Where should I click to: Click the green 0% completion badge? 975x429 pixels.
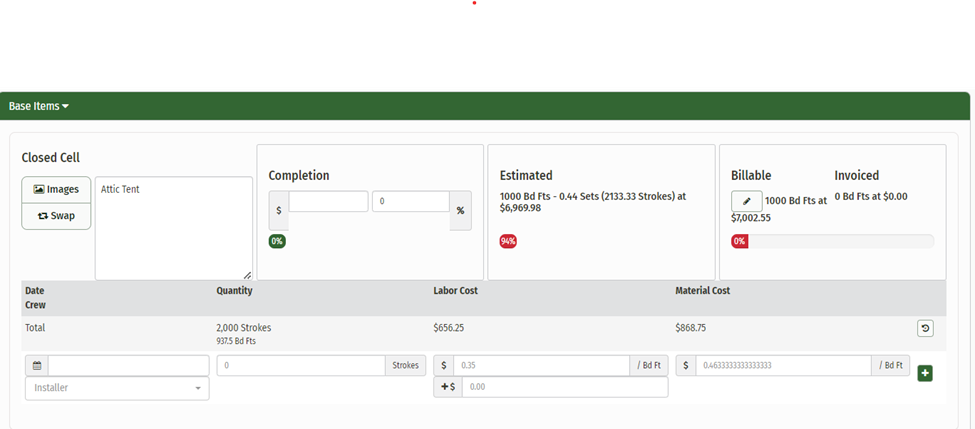[x=277, y=241]
